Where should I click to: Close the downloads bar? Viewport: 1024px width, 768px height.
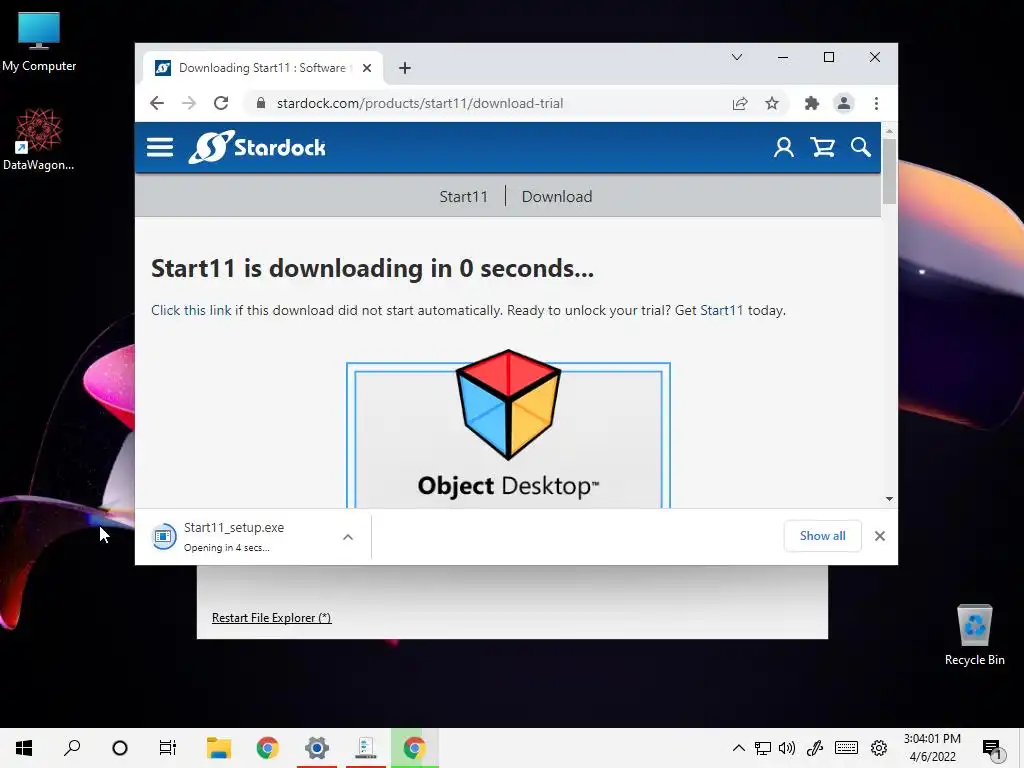coord(880,536)
